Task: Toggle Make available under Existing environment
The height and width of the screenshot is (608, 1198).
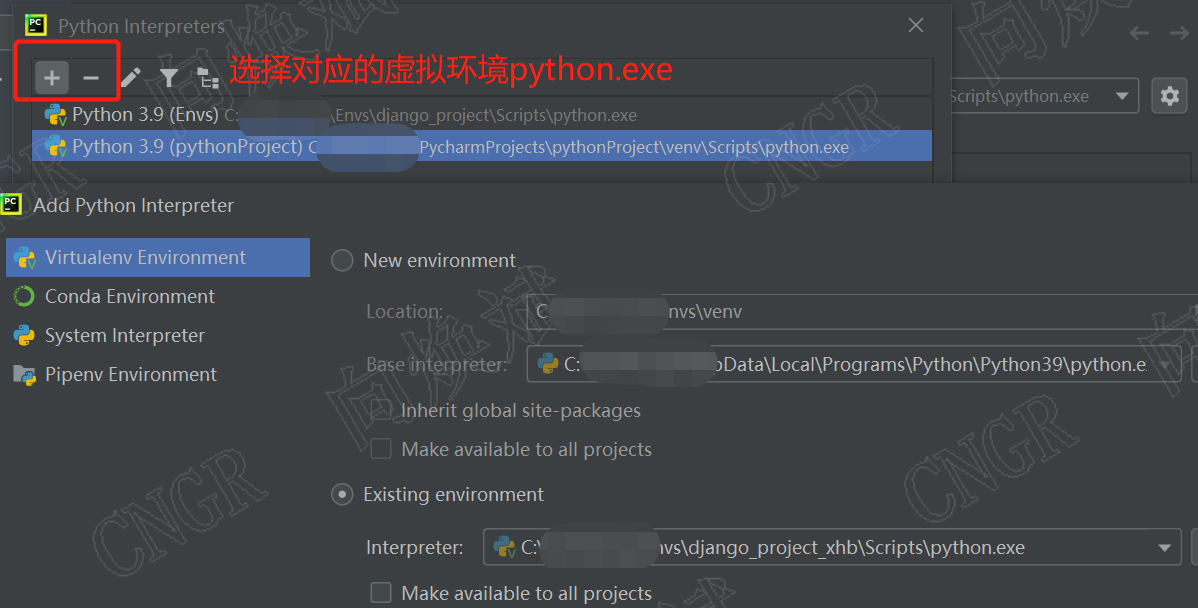Action: click(x=380, y=593)
